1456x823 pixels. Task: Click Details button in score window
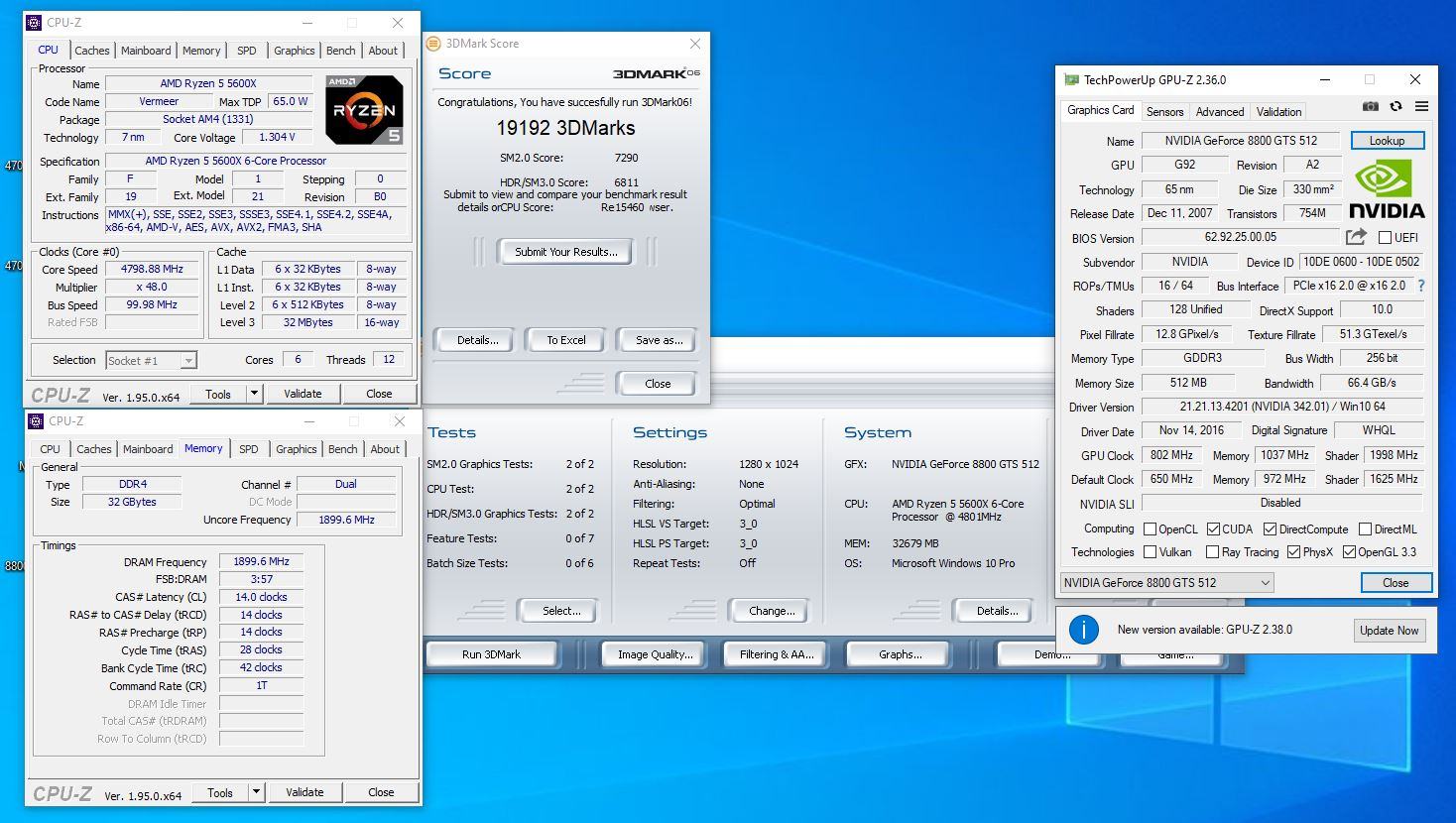(x=477, y=340)
